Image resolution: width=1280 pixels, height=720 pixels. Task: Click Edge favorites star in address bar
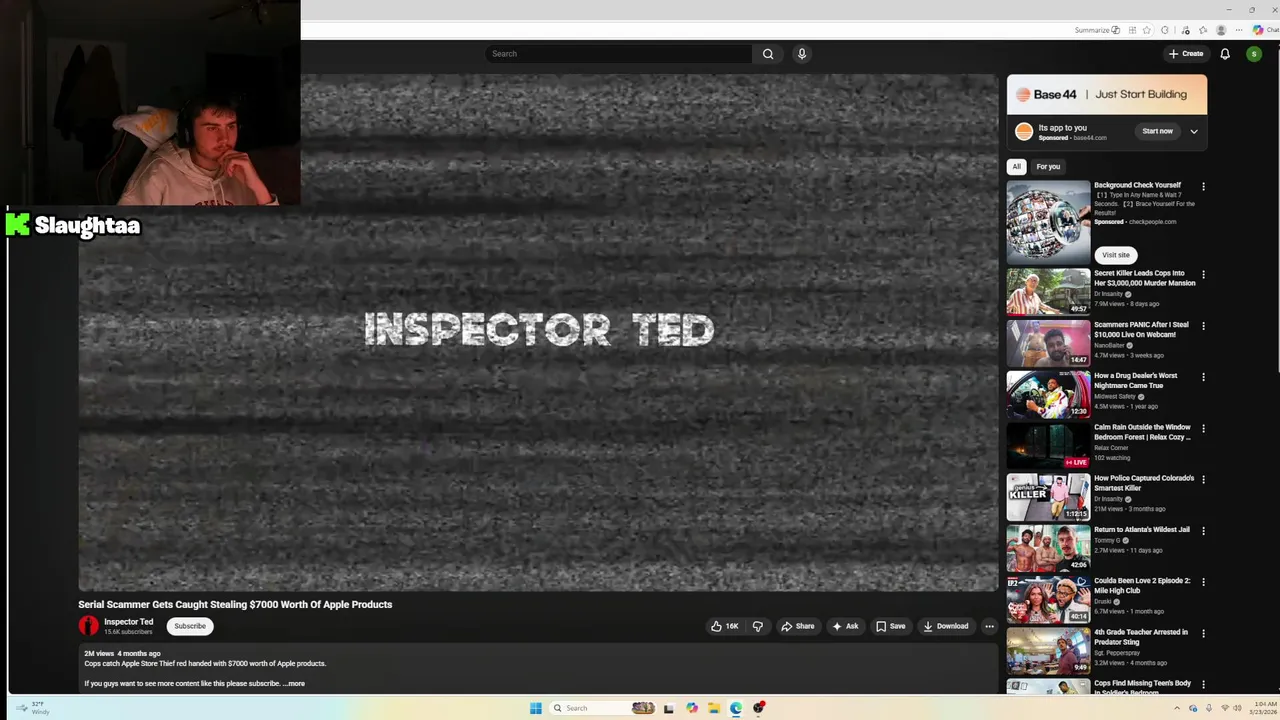tap(1147, 30)
